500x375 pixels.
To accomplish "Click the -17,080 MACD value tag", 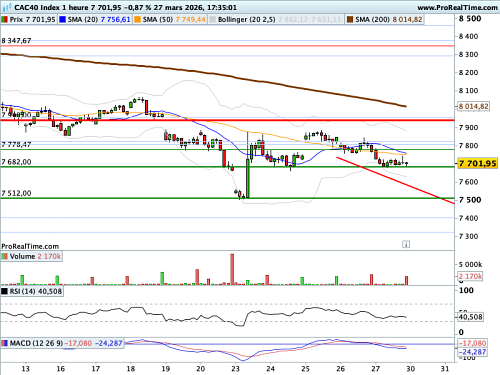I will point(472,343).
